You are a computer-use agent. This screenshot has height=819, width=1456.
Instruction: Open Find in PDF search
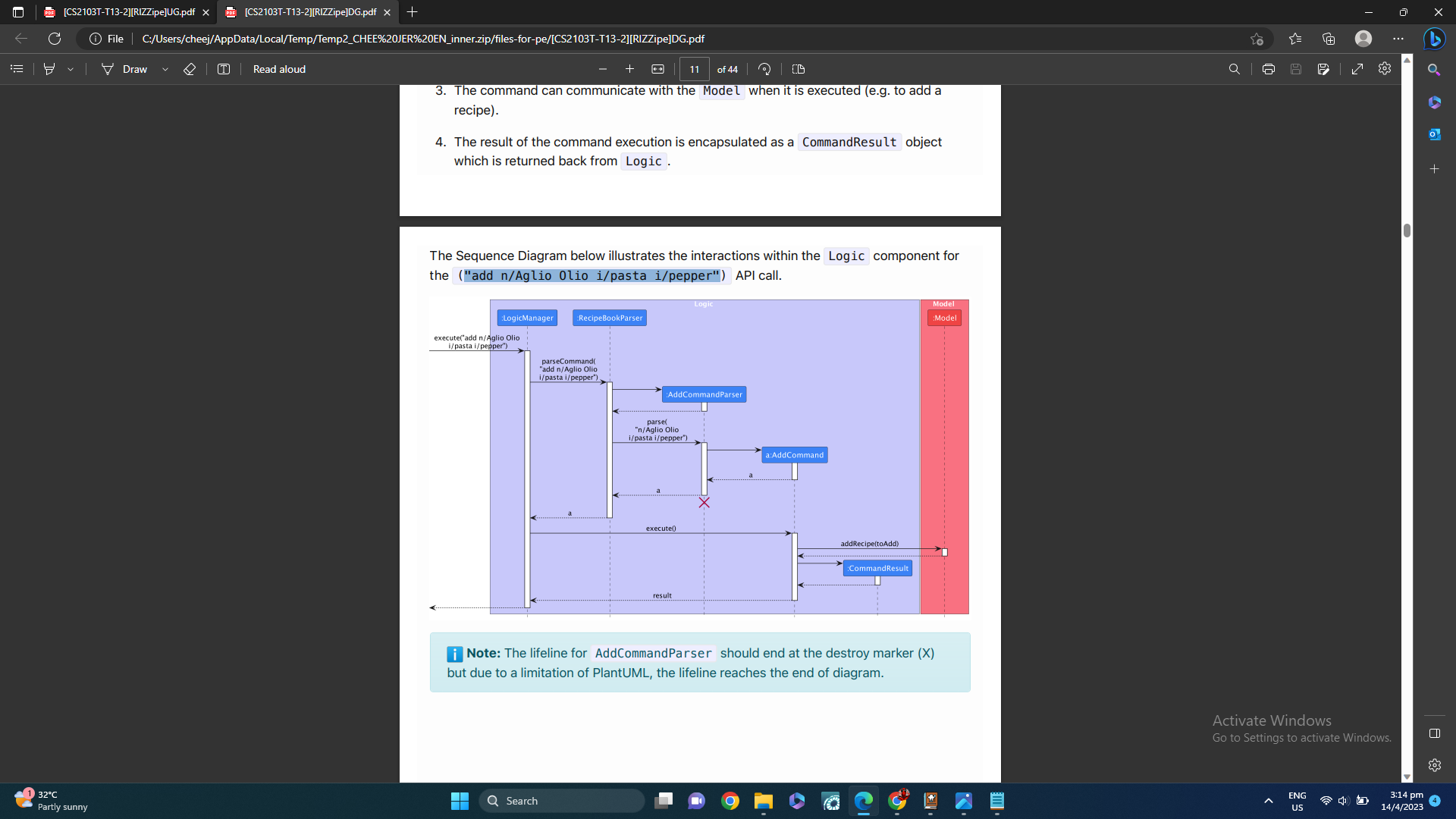(1234, 69)
